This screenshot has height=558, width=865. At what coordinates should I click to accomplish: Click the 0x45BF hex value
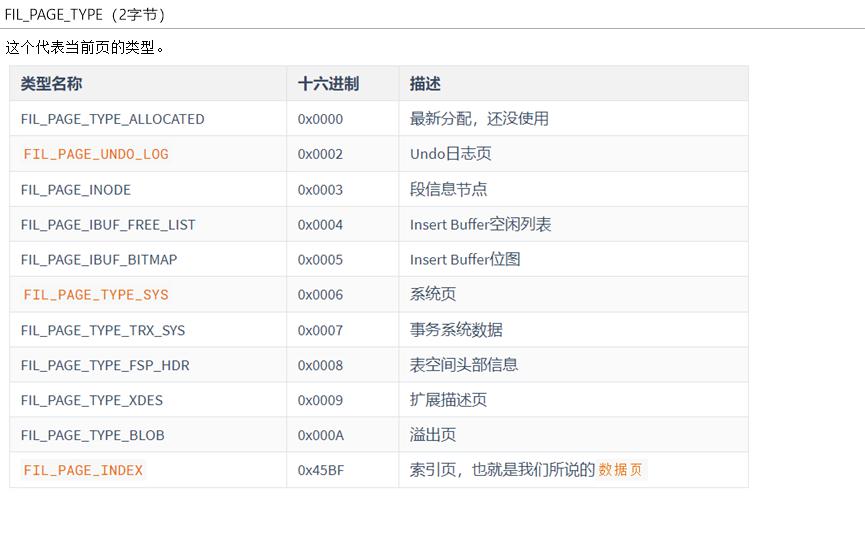321,470
